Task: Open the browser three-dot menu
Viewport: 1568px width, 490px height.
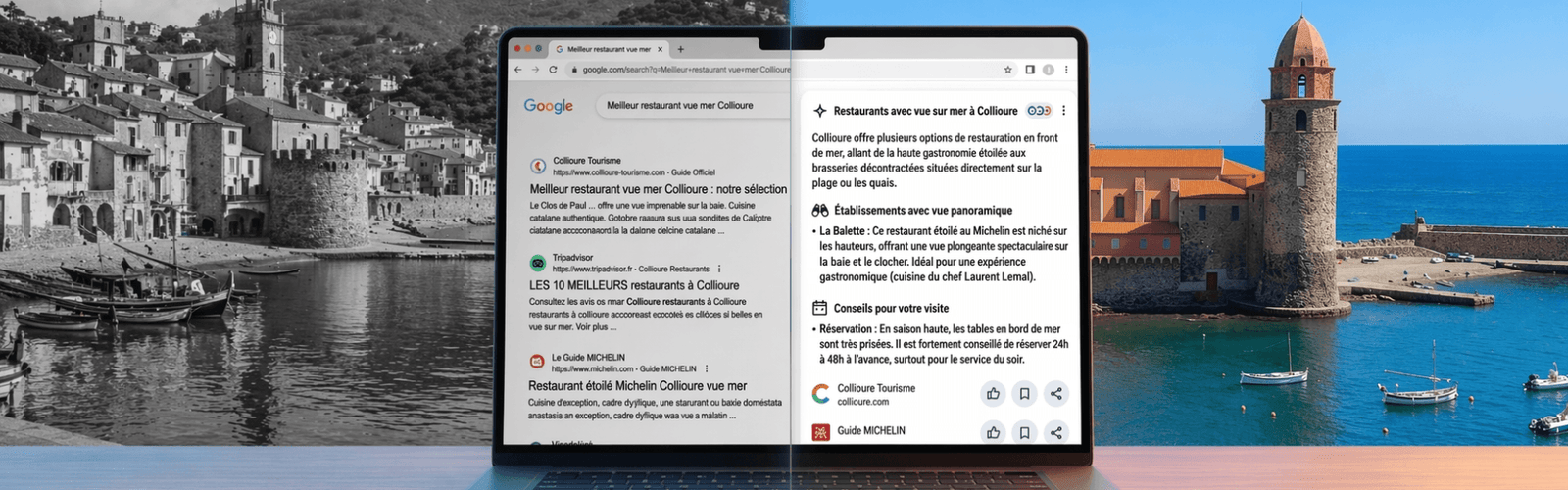Action: 1066,70
